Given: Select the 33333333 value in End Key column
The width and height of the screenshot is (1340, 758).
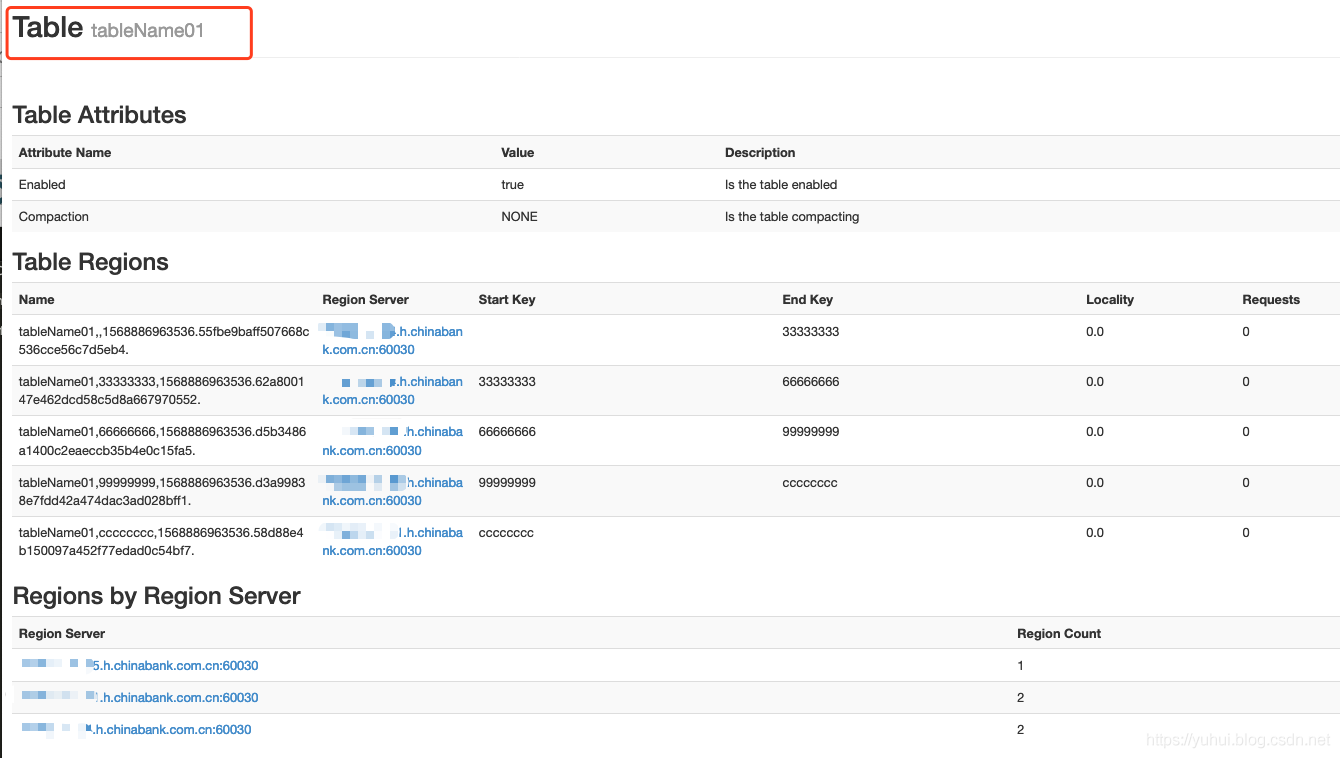Looking at the screenshot, I should tap(811, 332).
